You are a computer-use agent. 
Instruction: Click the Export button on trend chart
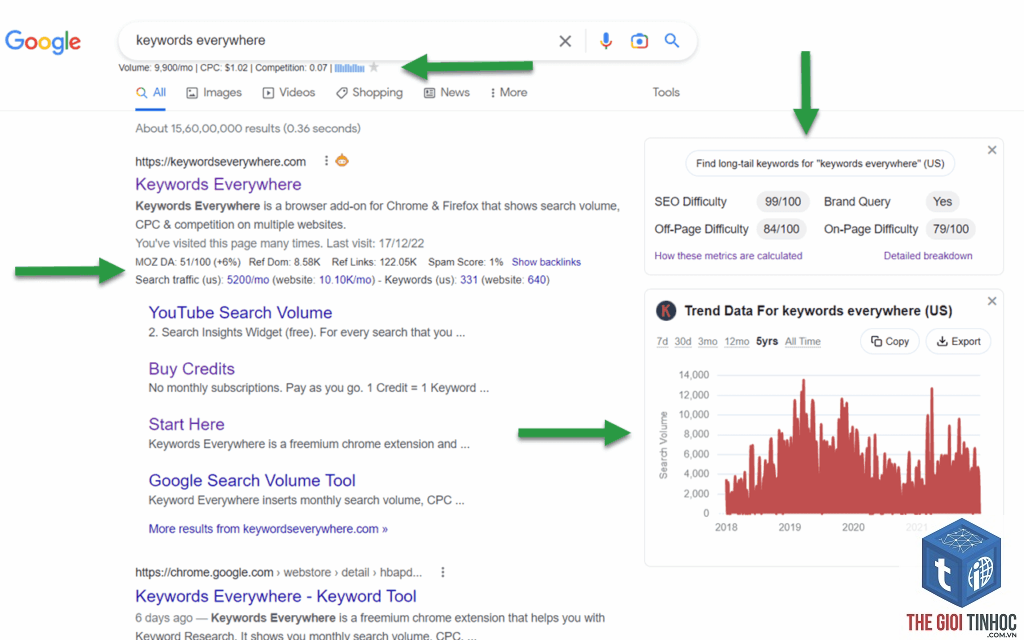(958, 342)
